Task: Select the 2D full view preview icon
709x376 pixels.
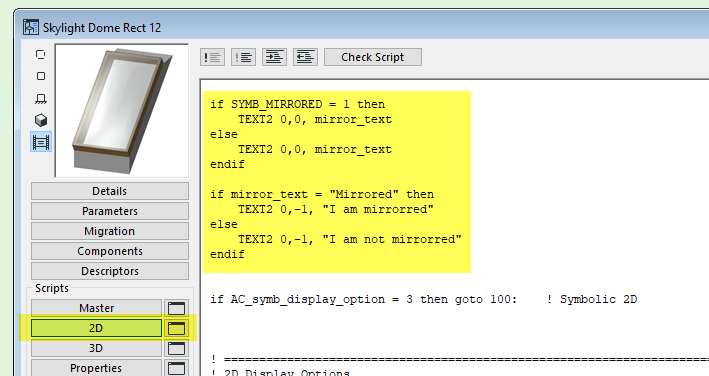Action: pos(41,76)
